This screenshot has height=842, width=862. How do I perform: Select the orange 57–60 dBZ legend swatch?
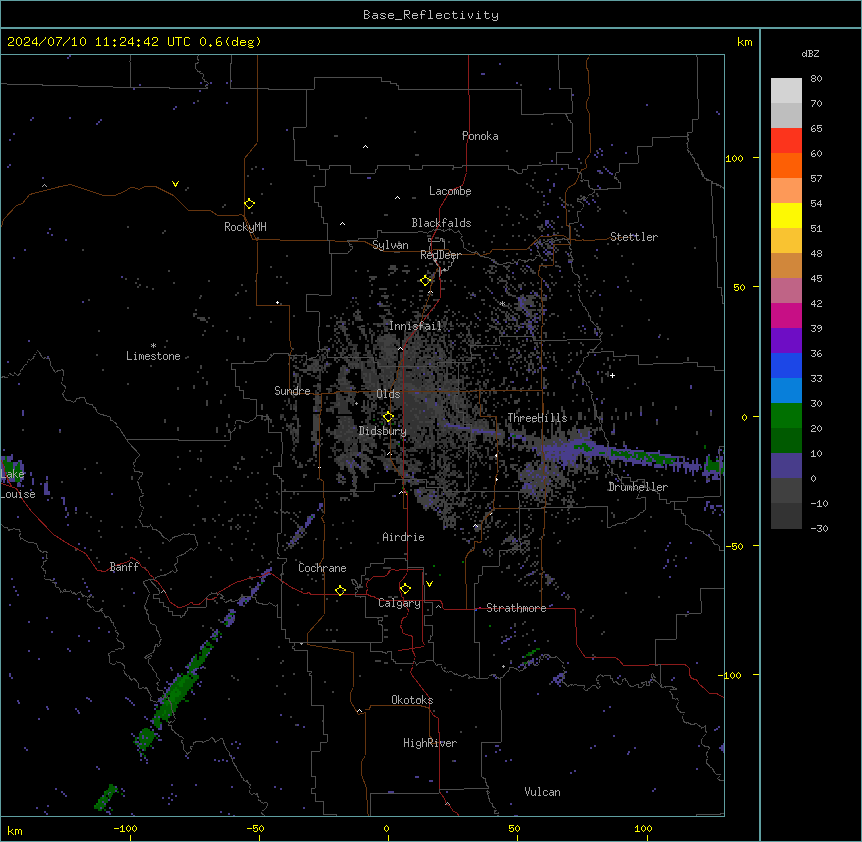[786, 165]
